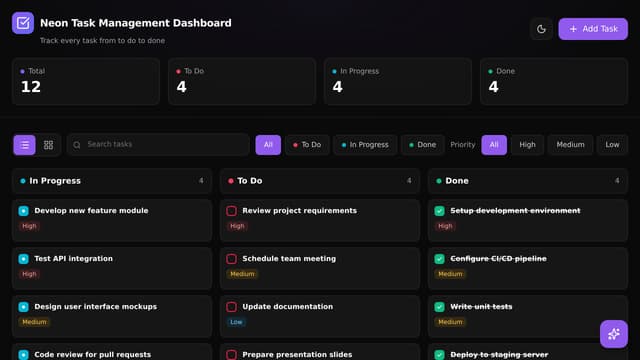The image size is (640, 360).
Task: Uncheck Configure CI/CD pipeline task
Action: (x=440, y=259)
